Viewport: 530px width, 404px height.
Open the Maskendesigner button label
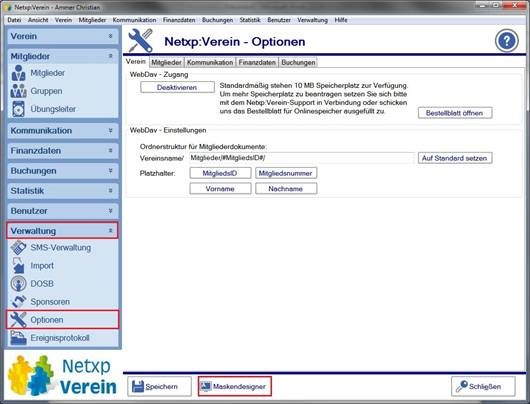239,386
